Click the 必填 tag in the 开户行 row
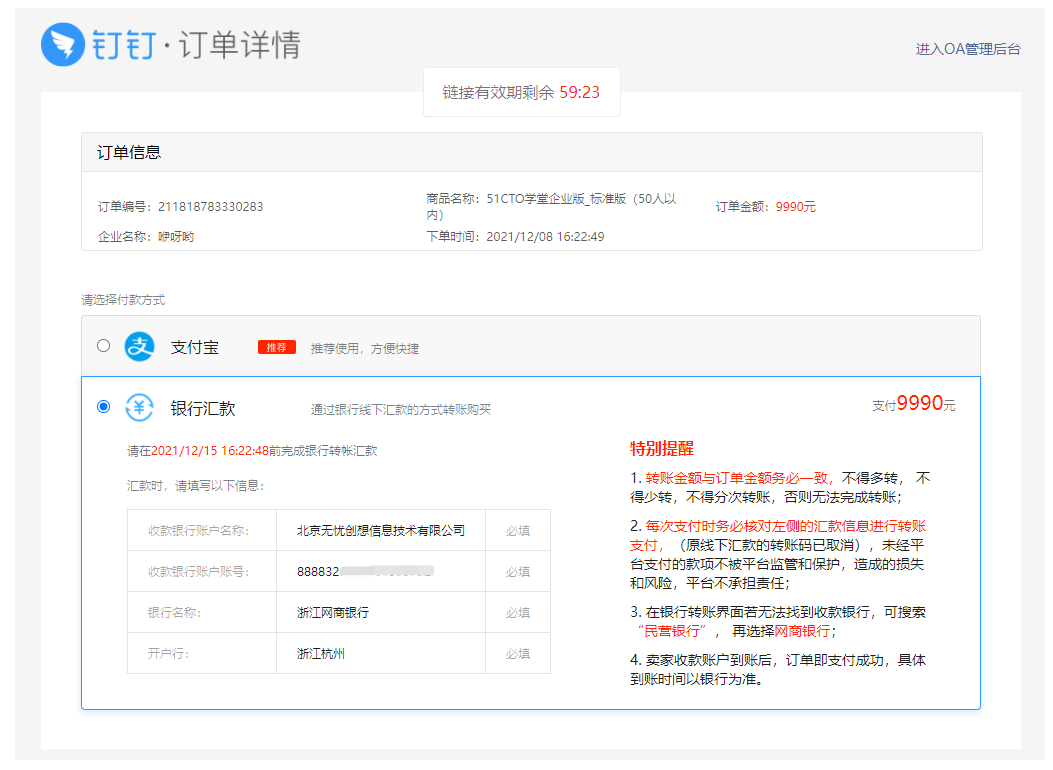 518,653
